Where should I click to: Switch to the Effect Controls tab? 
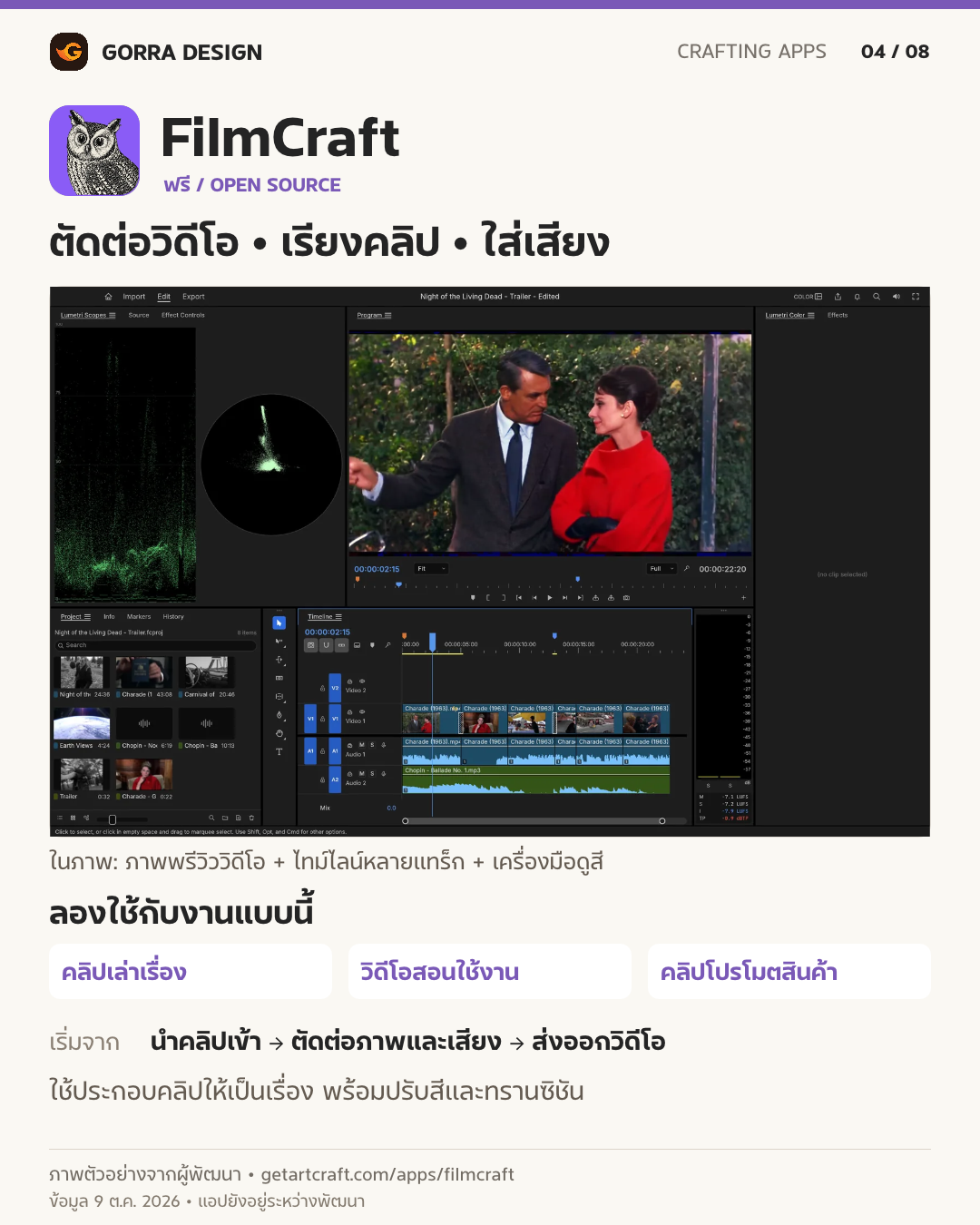pyautogui.click(x=183, y=315)
